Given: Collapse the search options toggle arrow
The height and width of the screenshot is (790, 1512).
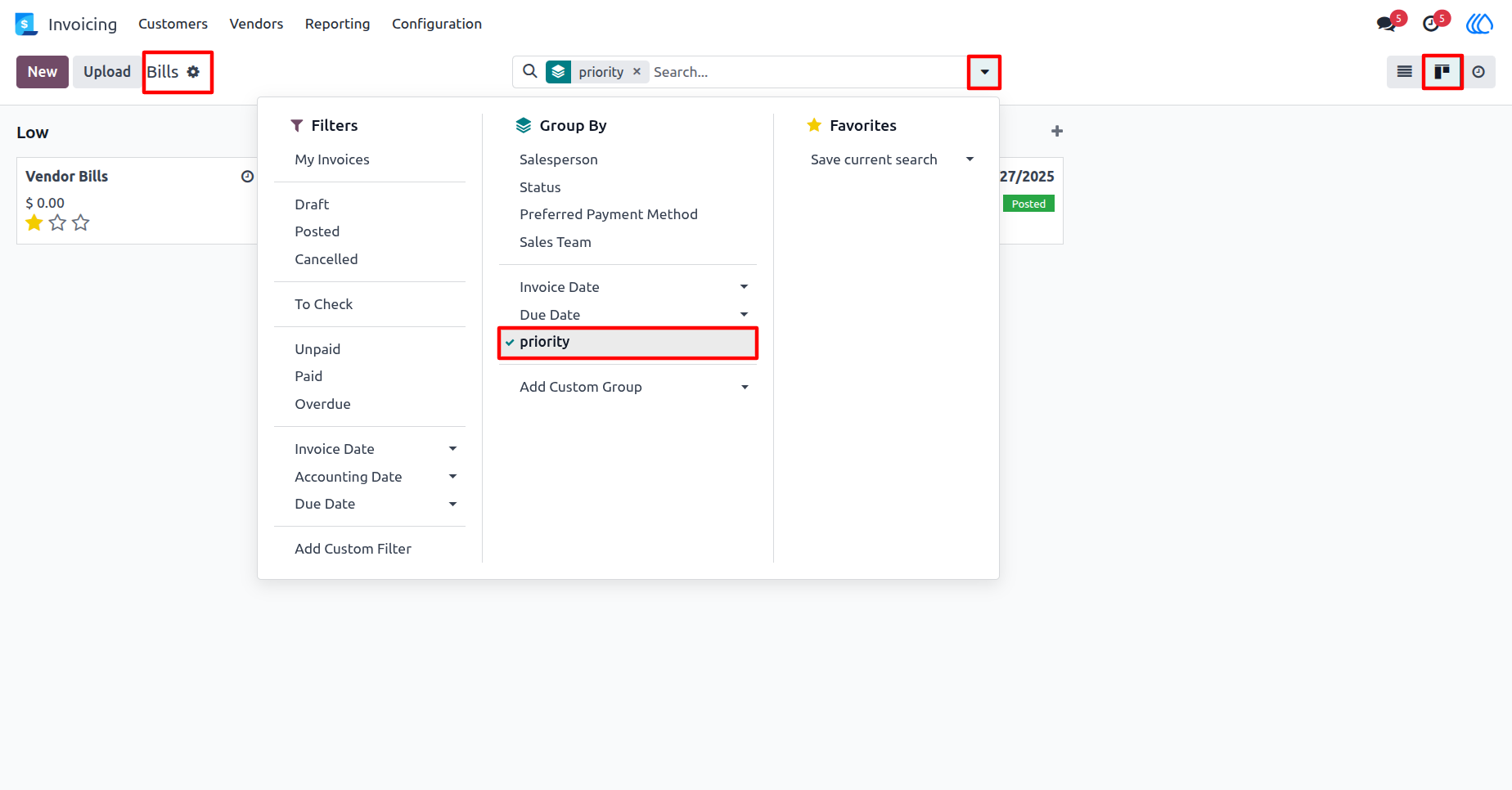Looking at the screenshot, I should coord(984,72).
